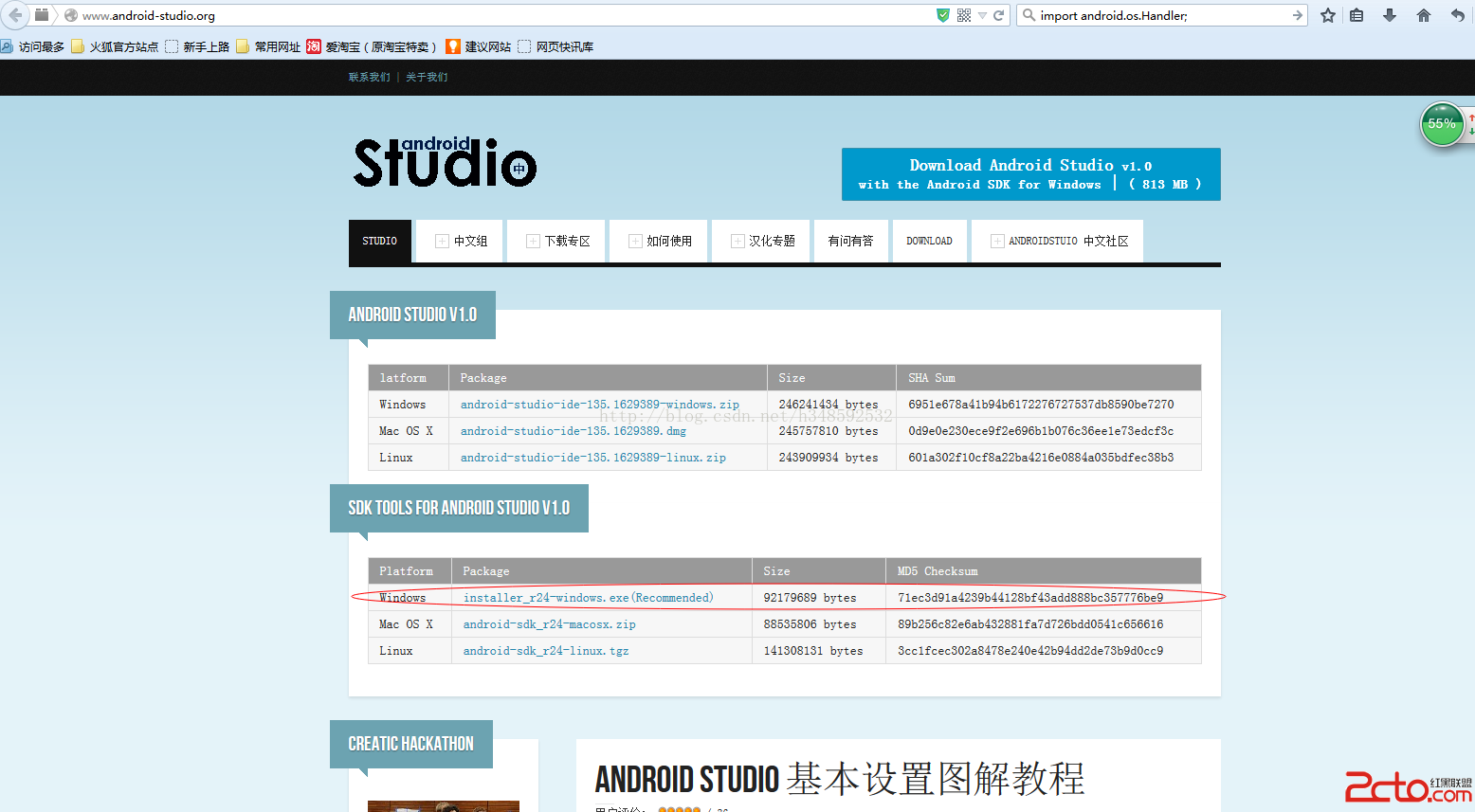Bookmark this page with the star icon
The image size is (1475, 812).
(1328, 15)
